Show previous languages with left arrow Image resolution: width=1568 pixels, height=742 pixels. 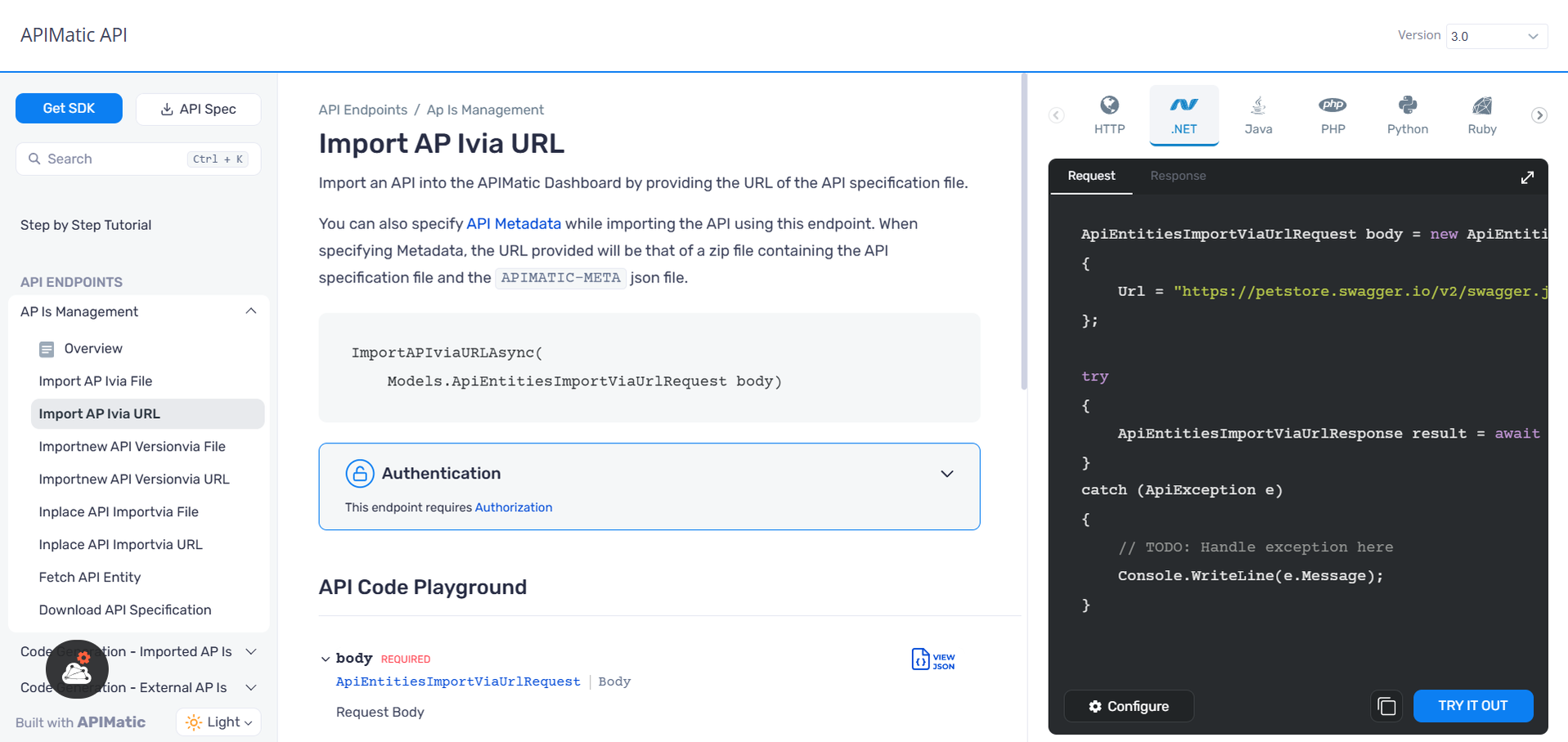click(1057, 115)
